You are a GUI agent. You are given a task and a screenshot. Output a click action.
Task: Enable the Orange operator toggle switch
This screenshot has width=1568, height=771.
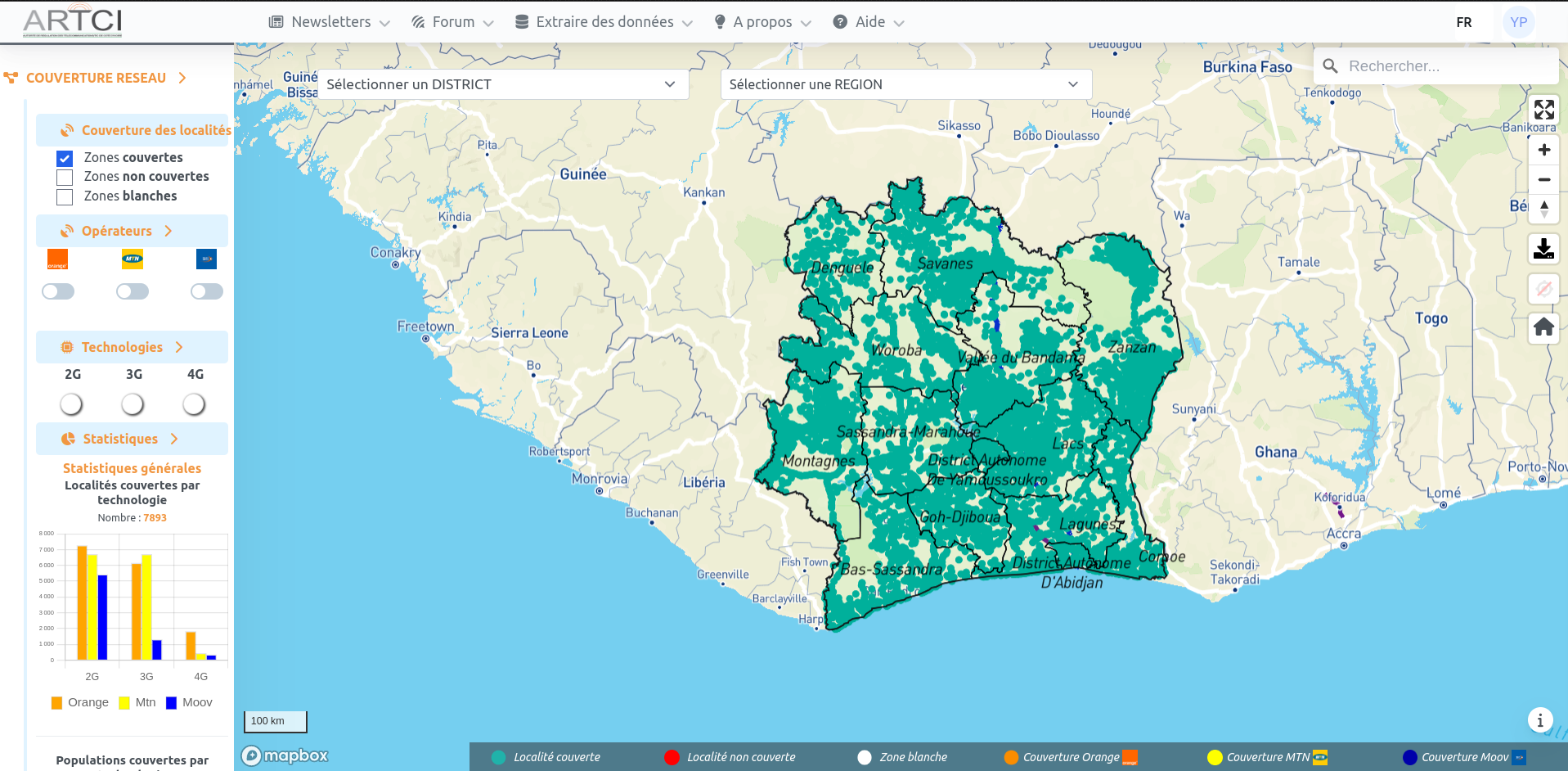58,291
